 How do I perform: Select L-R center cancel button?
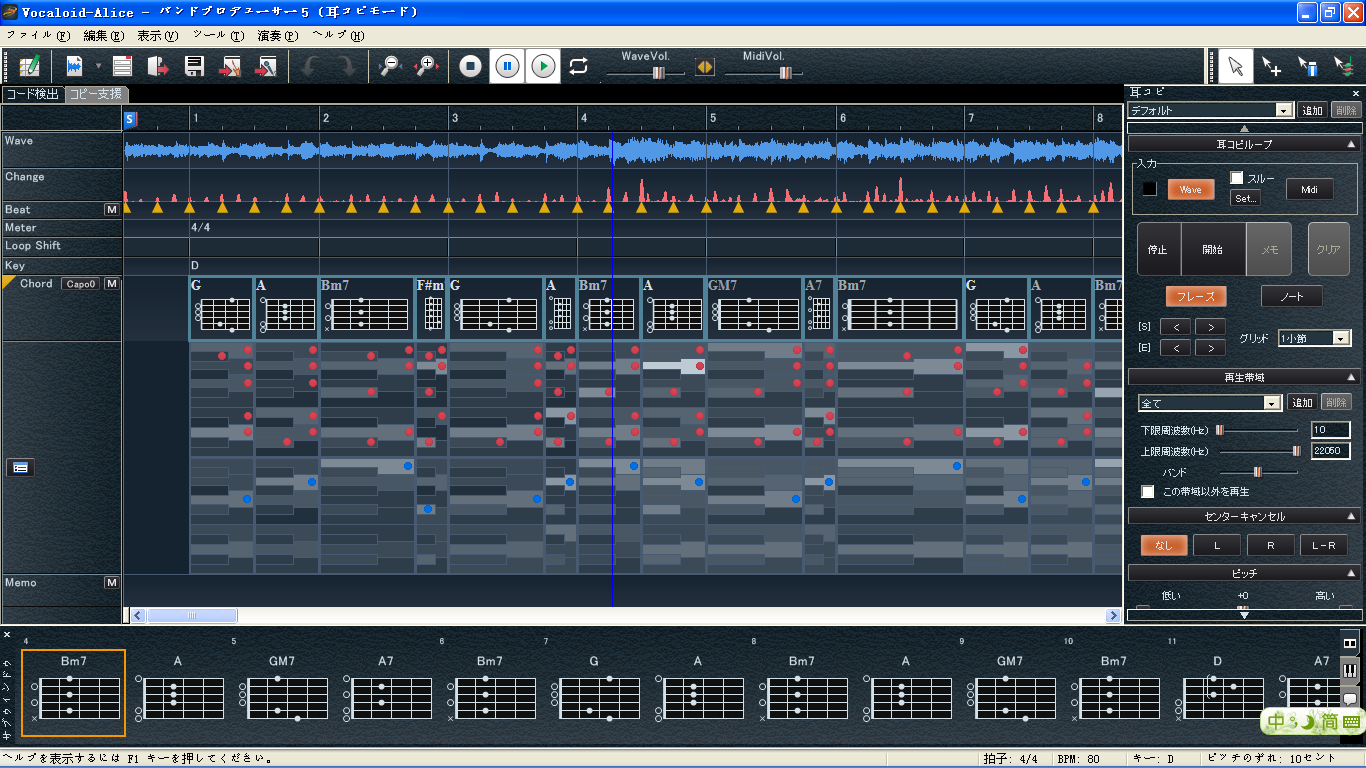tap(1324, 545)
